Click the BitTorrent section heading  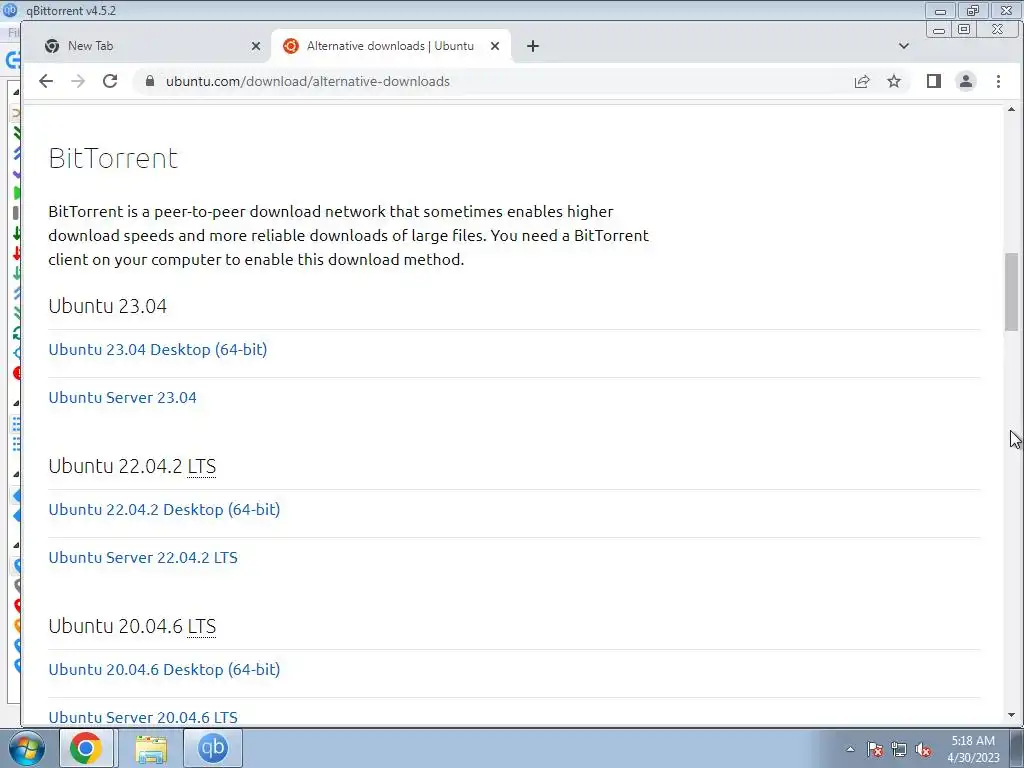pyautogui.click(x=113, y=158)
